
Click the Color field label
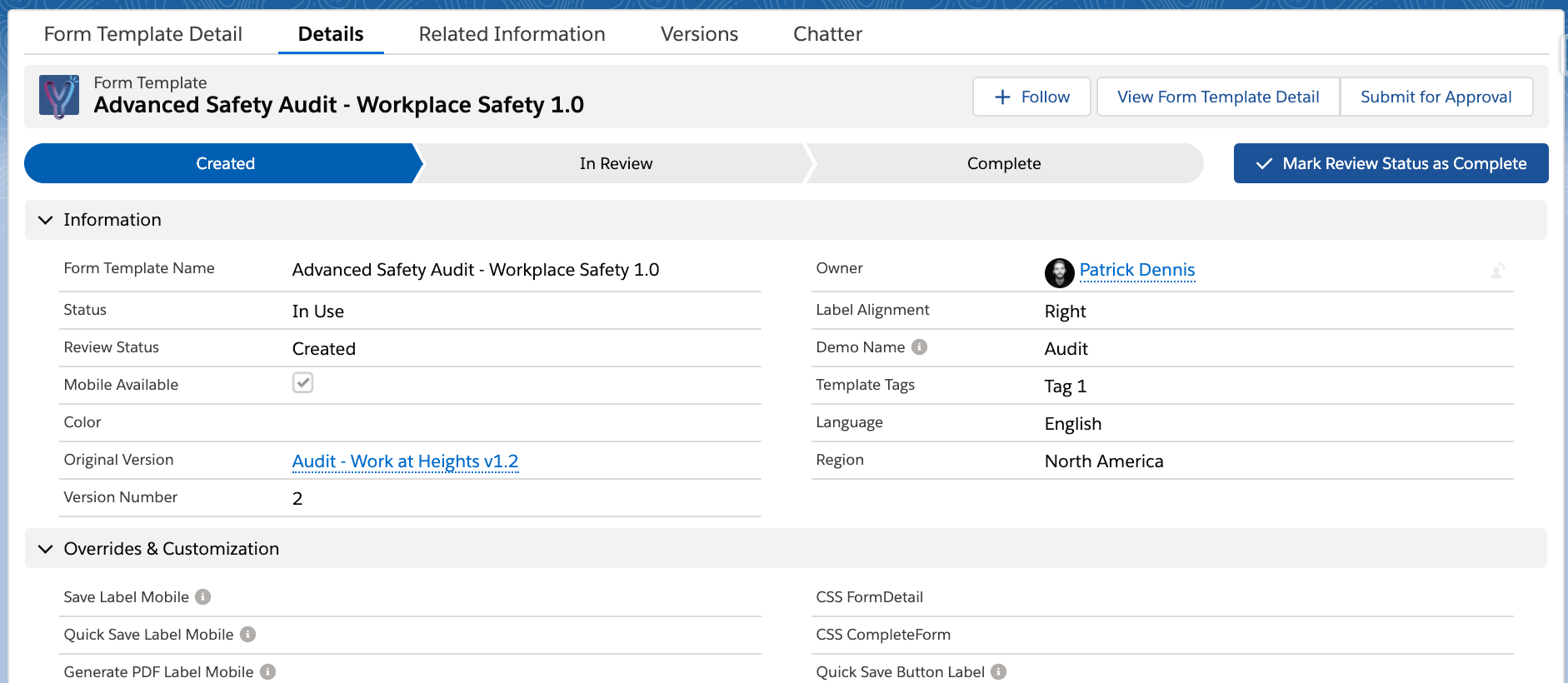click(82, 422)
